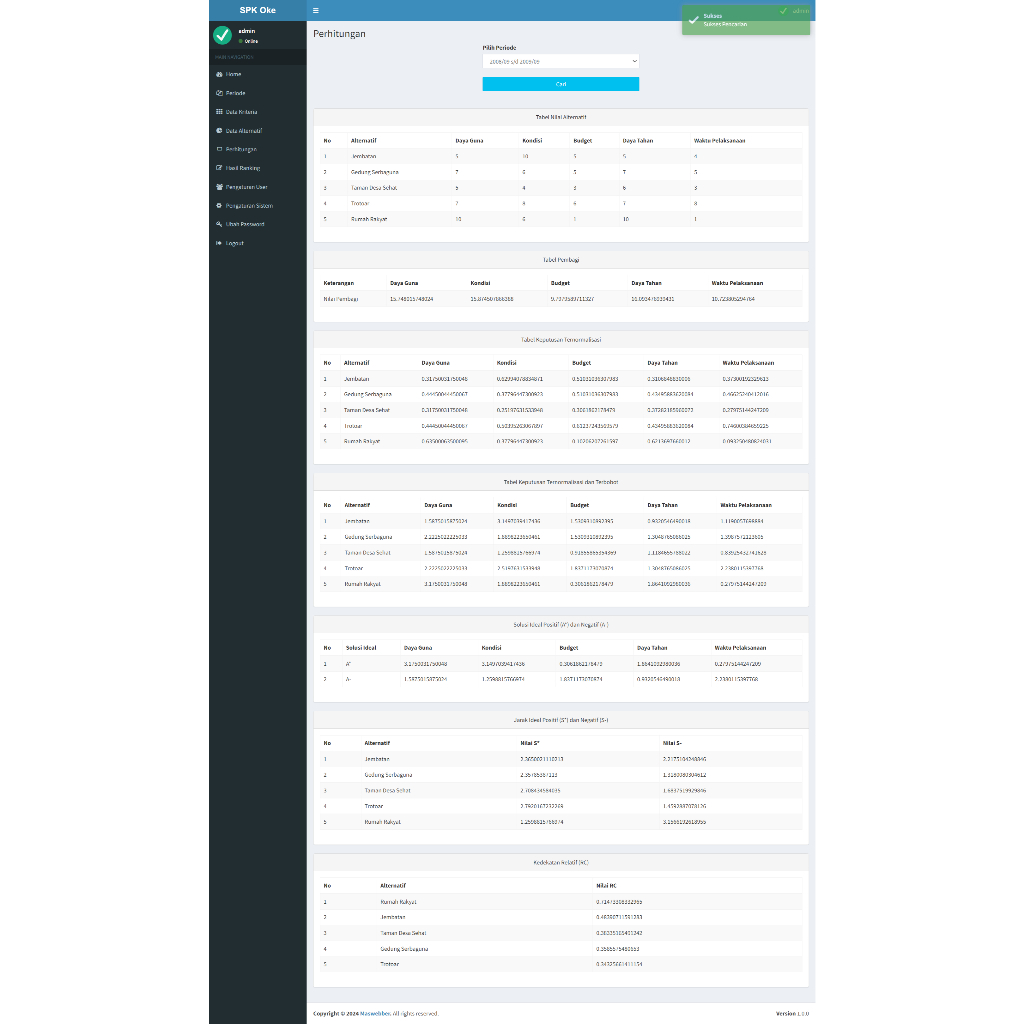Open the Hasil Ranking menu entry

[x=245, y=168]
